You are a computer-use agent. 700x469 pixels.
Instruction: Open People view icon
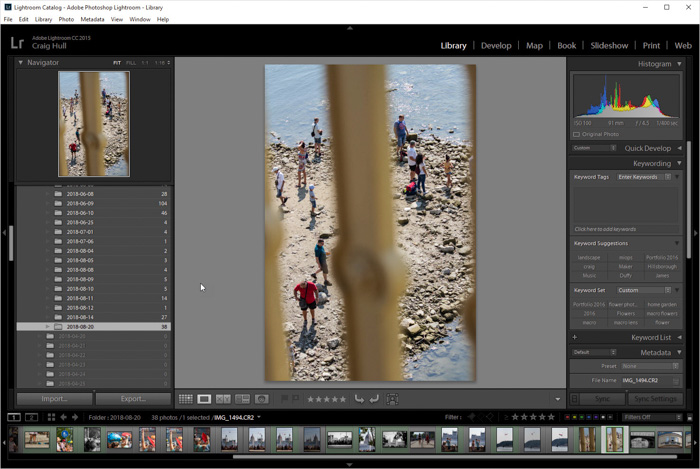pos(262,399)
